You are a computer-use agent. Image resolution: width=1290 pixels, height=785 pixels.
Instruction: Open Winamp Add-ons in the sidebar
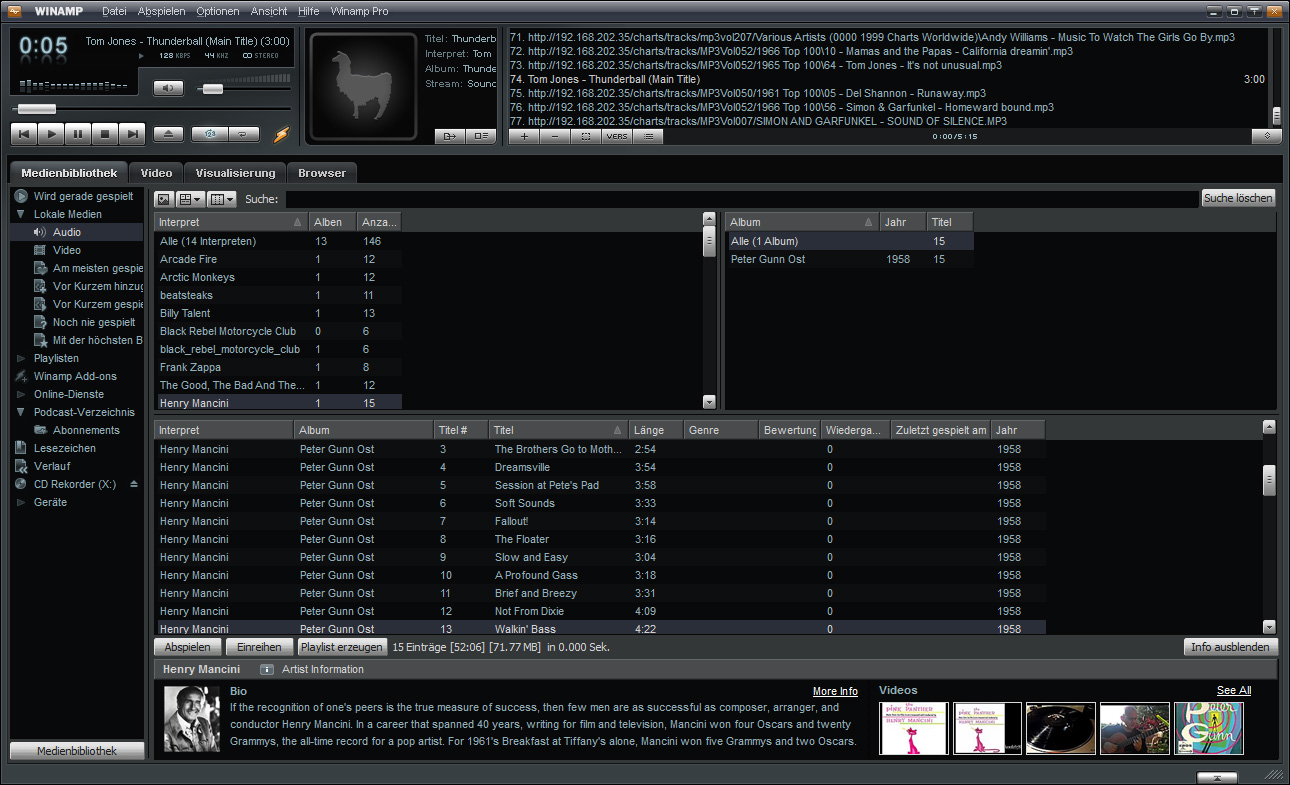click(75, 376)
